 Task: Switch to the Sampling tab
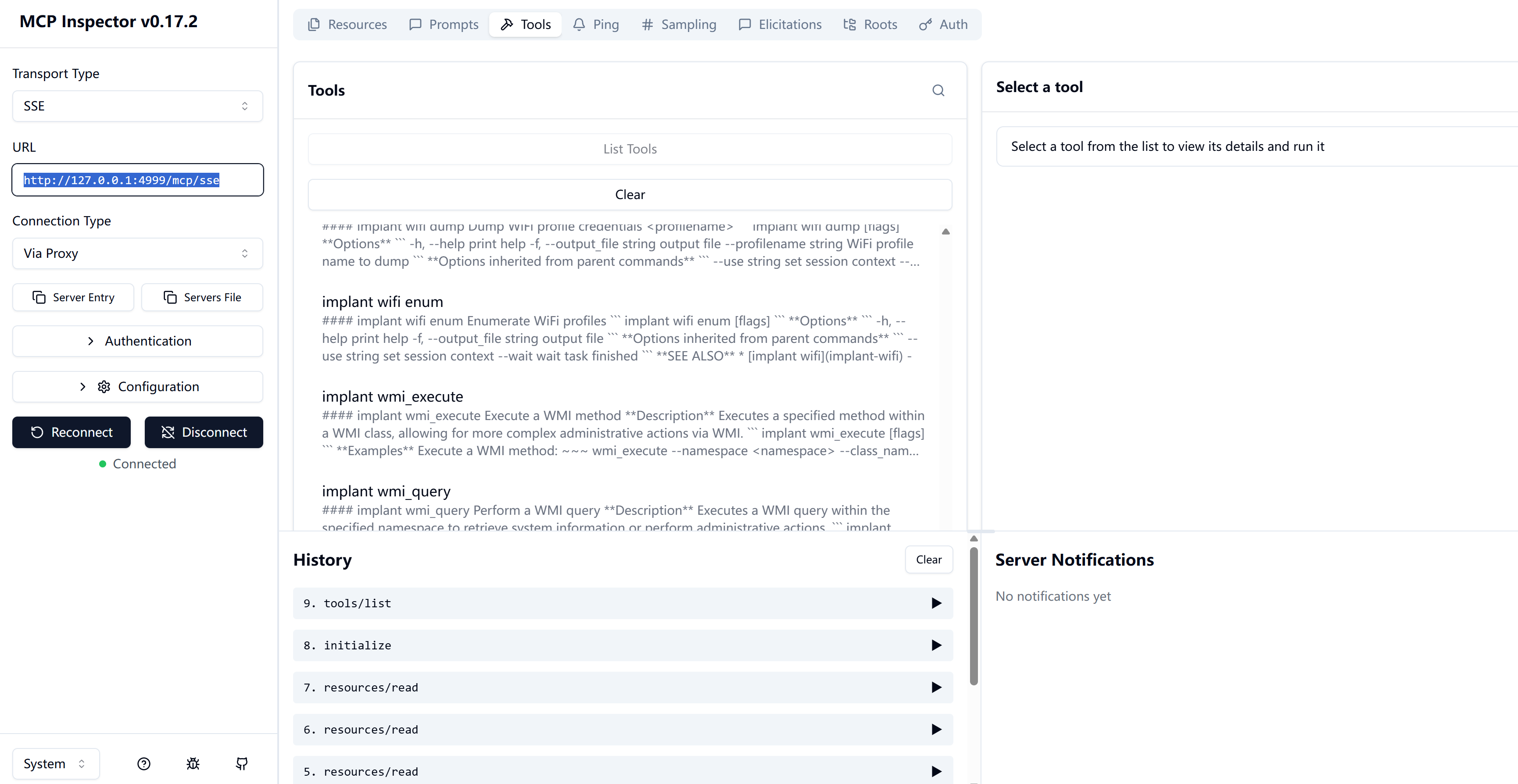point(678,25)
